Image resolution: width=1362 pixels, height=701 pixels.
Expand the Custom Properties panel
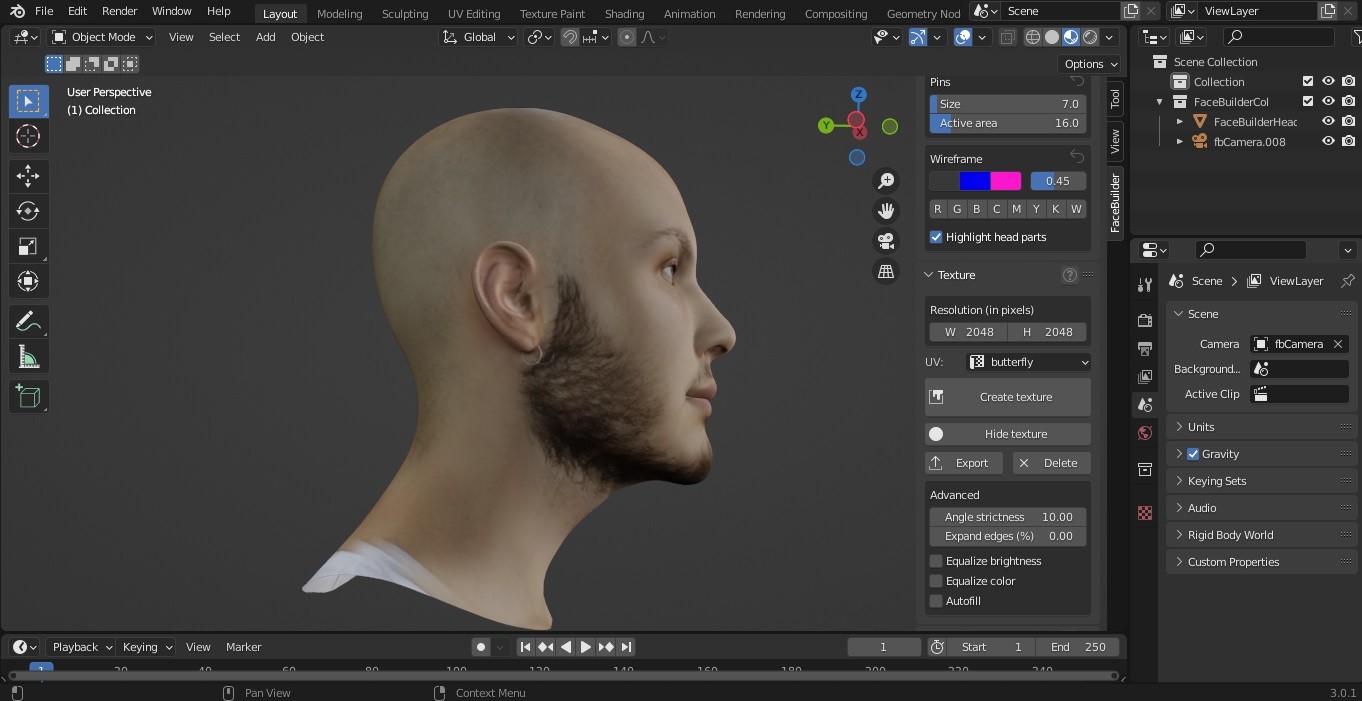pyautogui.click(x=1261, y=562)
